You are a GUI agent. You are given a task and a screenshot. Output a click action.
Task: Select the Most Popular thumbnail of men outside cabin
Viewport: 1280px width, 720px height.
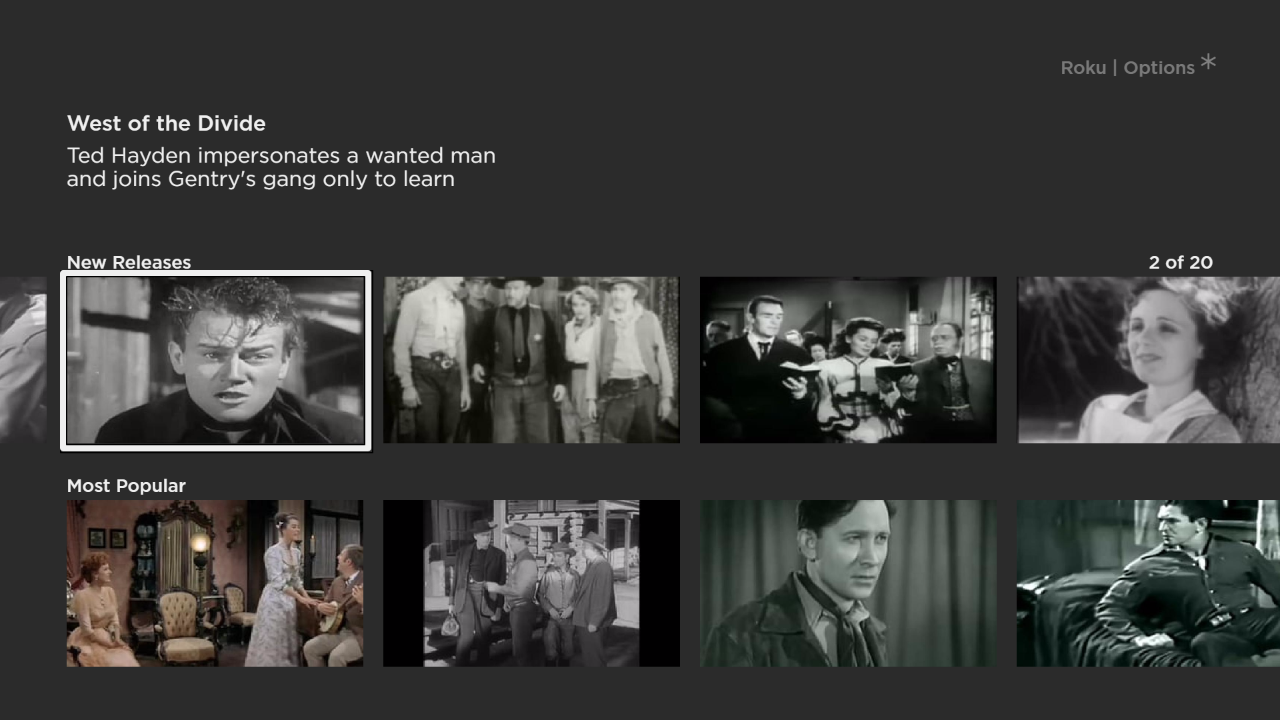(531, 583)
